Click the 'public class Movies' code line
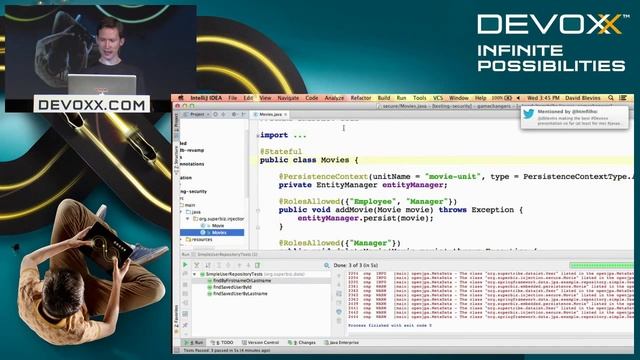The height and width of the screenshot is (360, 640). 309,160
